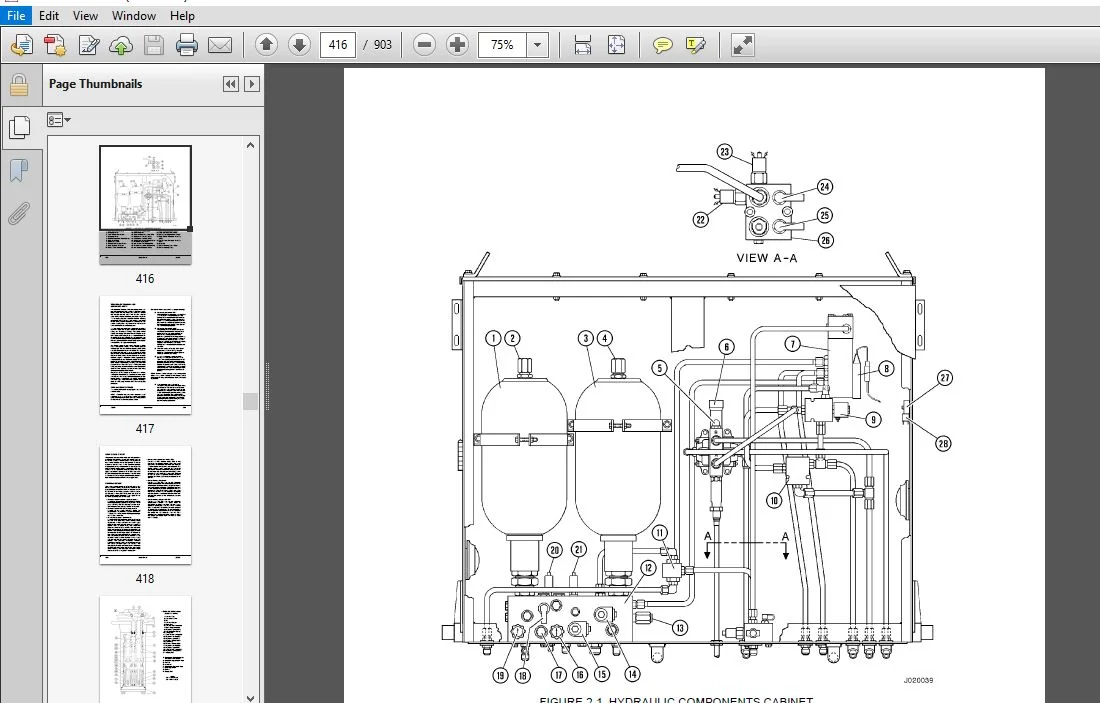Select page 416 thumbnail
Image resolution: width=1100 pixels, height=703 pixels.
pos(145,205)
